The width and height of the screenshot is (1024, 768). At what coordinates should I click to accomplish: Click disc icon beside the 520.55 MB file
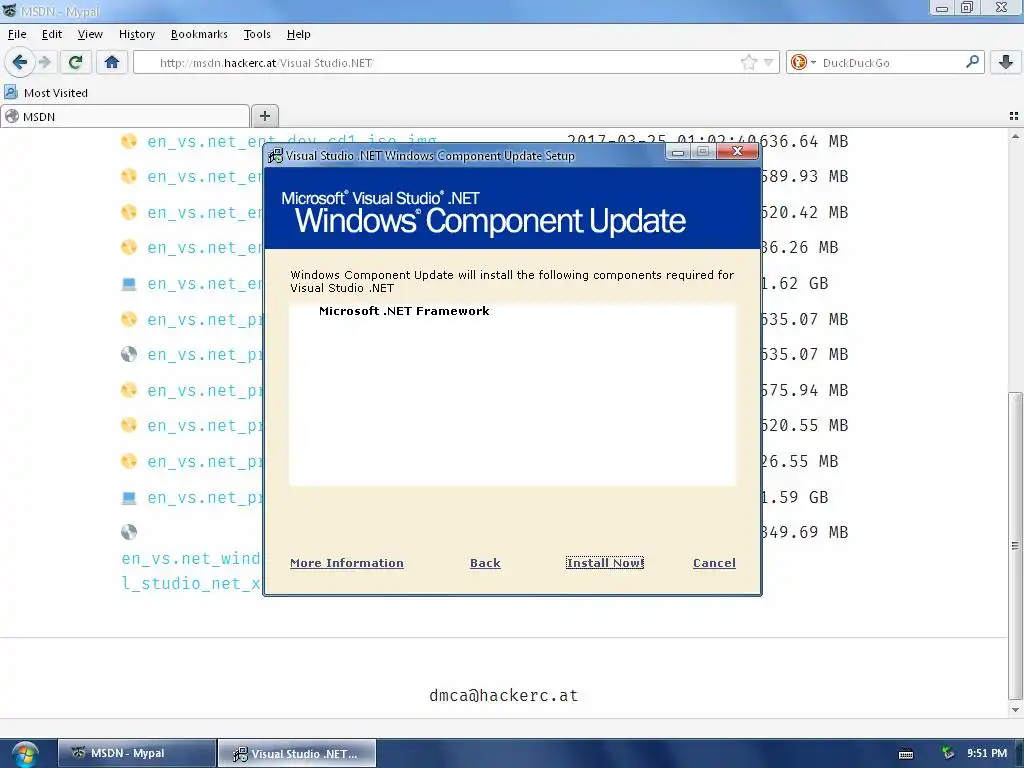[x=129, y=425]
